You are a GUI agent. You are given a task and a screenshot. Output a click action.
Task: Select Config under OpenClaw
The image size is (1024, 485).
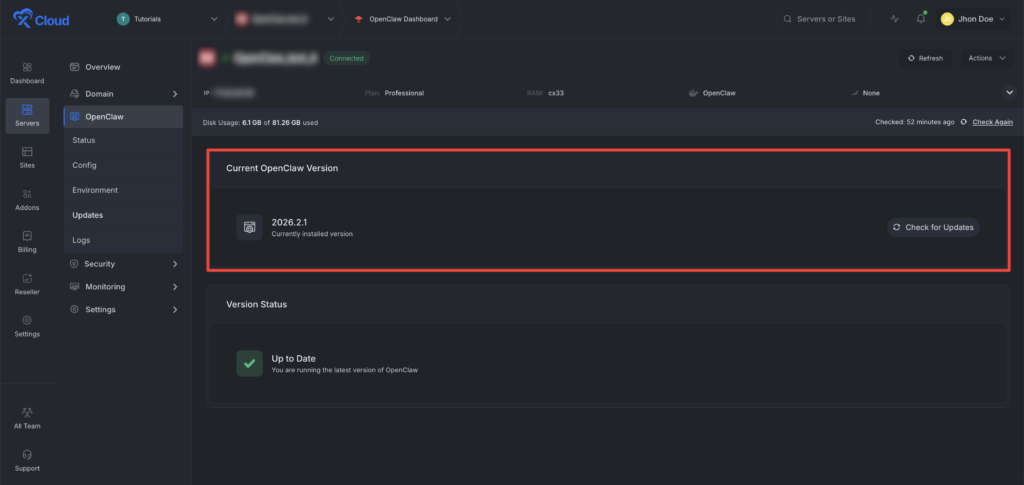coord(85,165)
